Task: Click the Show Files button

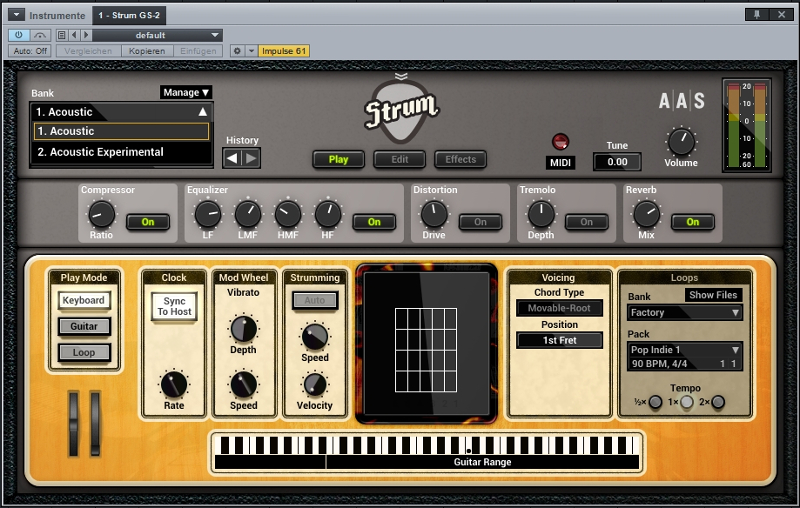Action: click(x=713, y=295)
